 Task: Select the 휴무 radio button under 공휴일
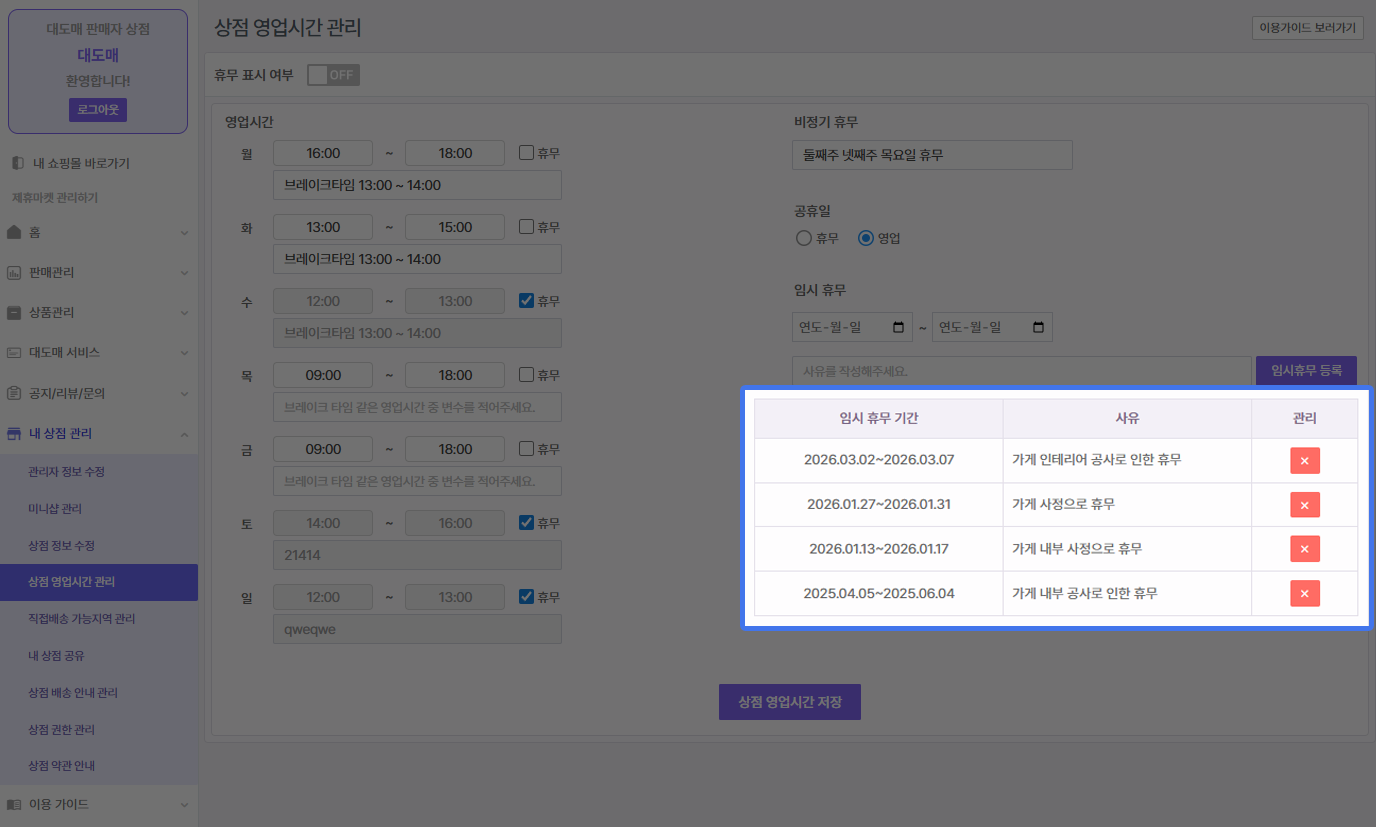803,238
